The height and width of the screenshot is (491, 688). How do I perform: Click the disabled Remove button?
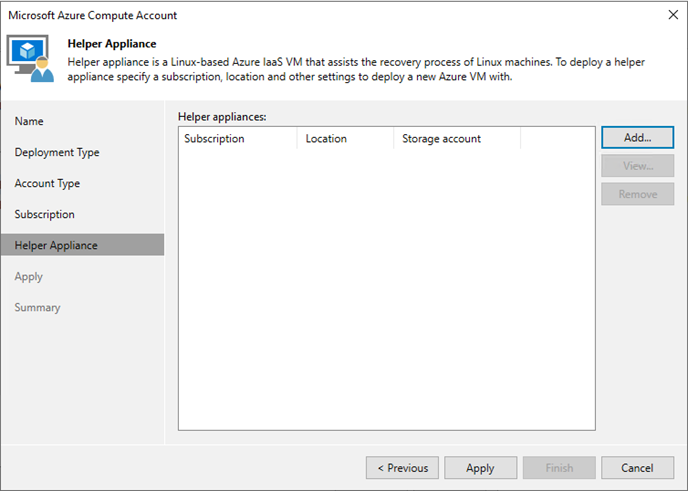pyautogui.click(x=638, y=194)
